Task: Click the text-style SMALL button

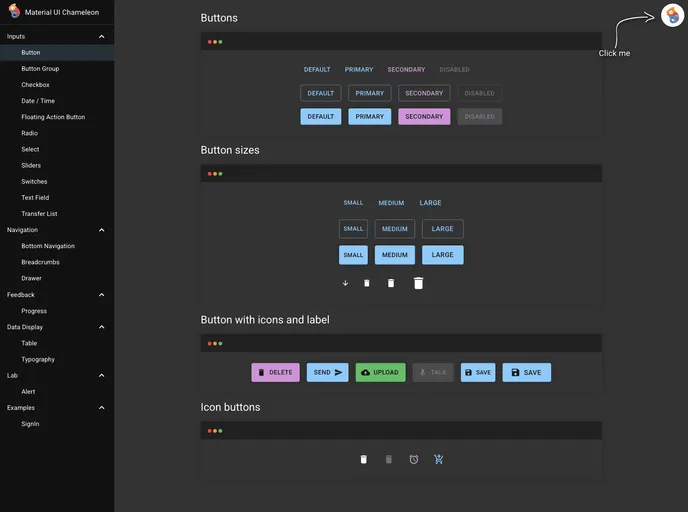Action: click(x=353, y=203)
